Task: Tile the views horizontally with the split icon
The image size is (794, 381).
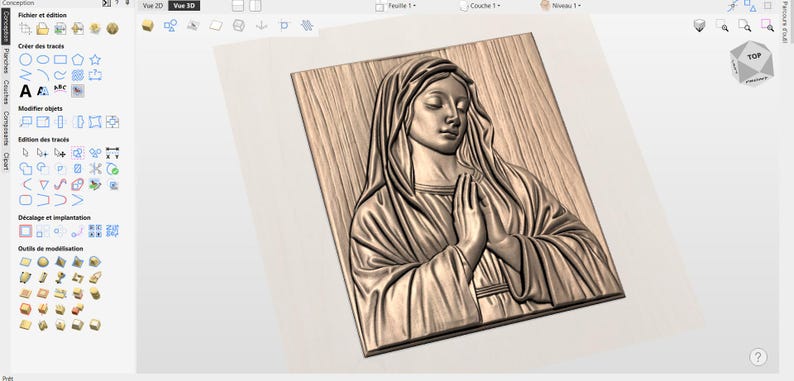Action: [x=238, y=6]
